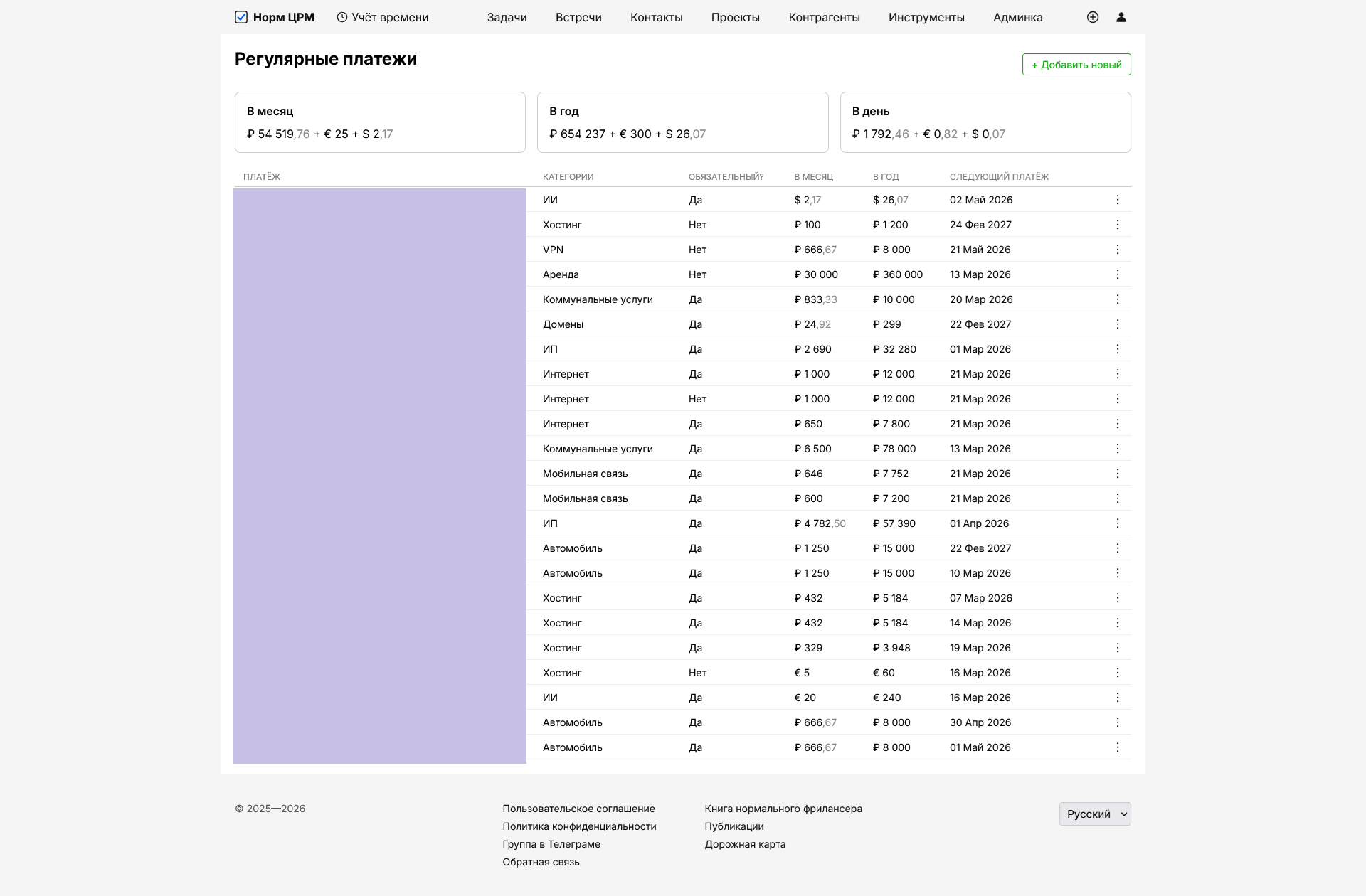Expand the Русский language dropdown
Viewport: 1366px width, 896px height.
[1094, 814]
